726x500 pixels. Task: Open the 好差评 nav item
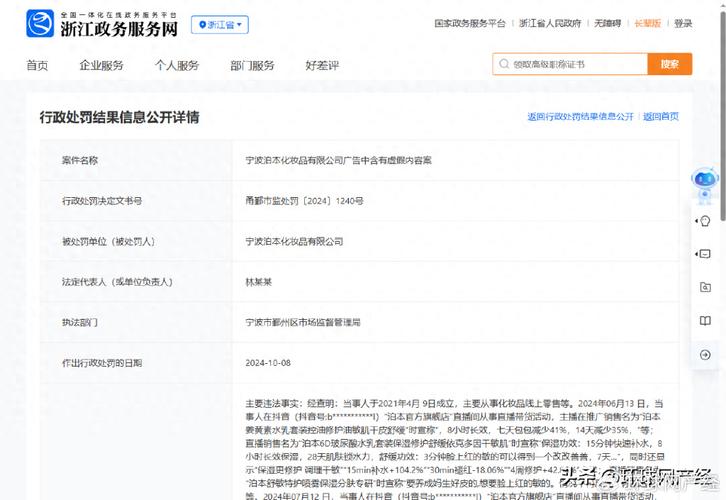[322, 65]
